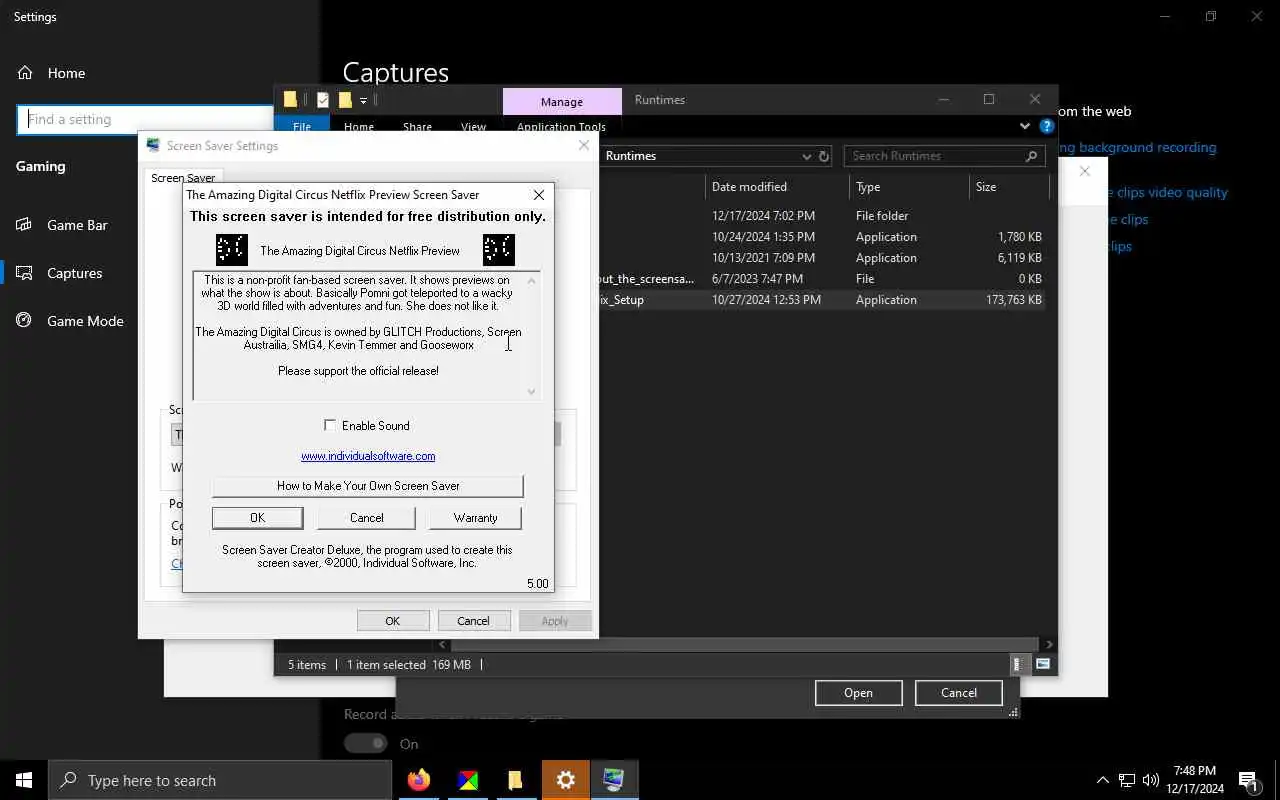Click the volume speaker tray icon
Image resolution: width=1280 pixels, height=800 pixels.
(x=1150, y=780)
